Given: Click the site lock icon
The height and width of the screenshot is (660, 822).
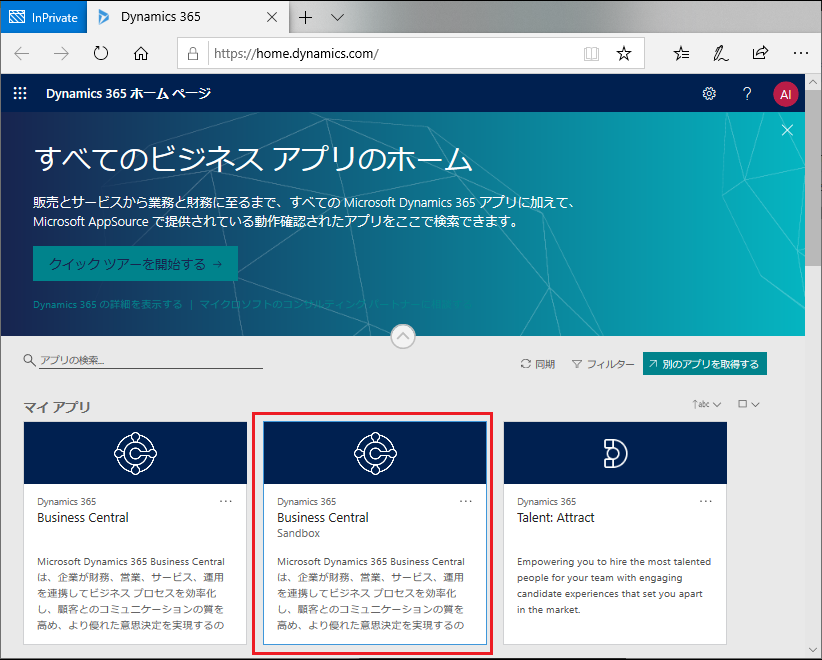Looking at the screenshot, I should coord(193,53).
